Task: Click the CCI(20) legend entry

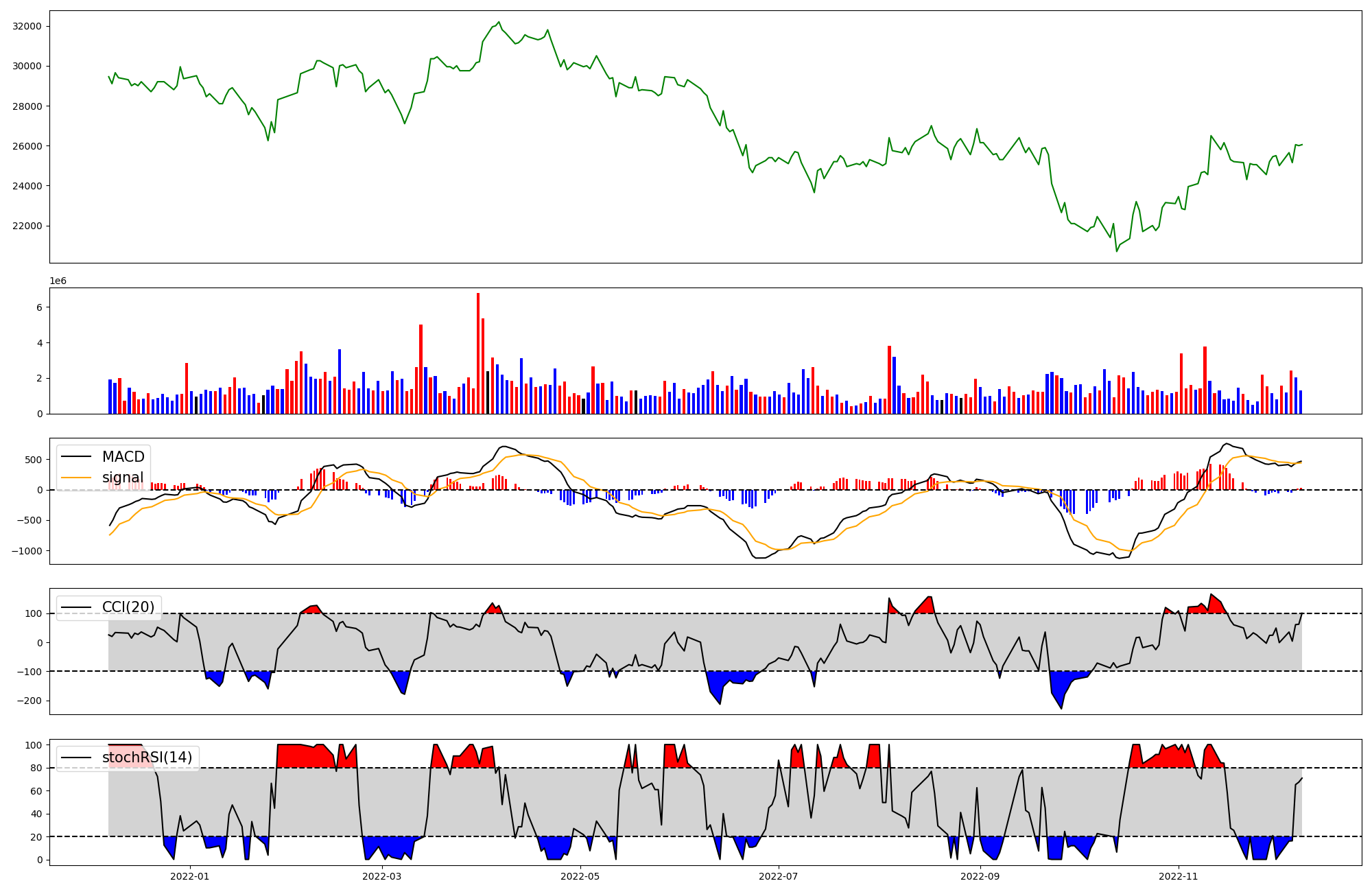Action: coord(128,607)
